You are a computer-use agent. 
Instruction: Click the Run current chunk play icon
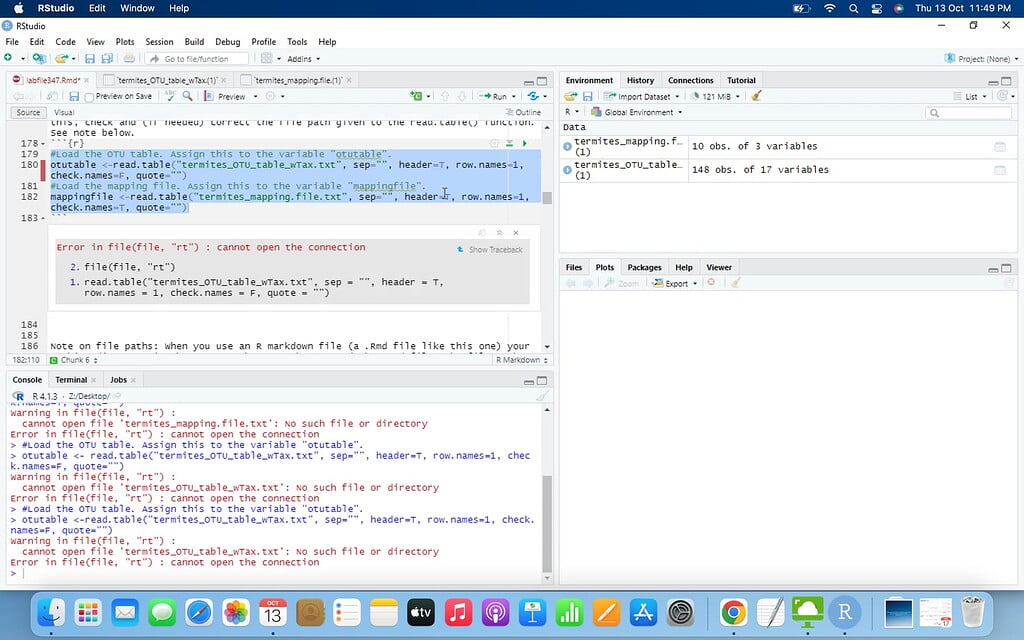pos(524,144)
